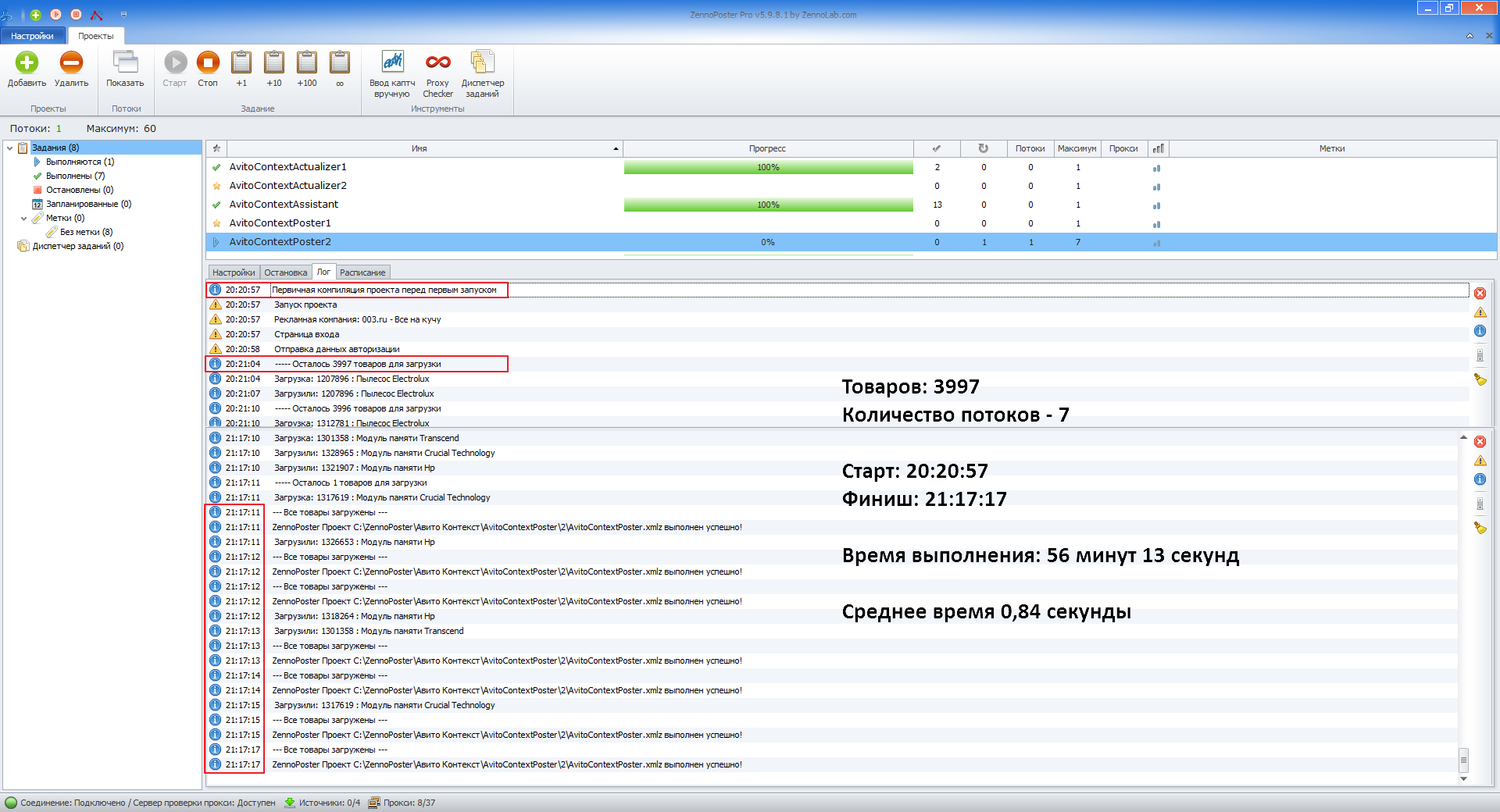Select the AvitoContextAssistant task row

[284, 205]
